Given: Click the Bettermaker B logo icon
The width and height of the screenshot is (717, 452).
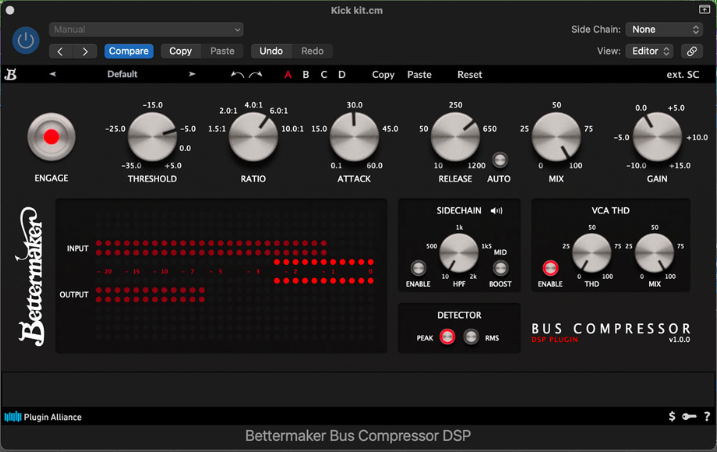Looking at the screenshot, I should click(11, 74).
